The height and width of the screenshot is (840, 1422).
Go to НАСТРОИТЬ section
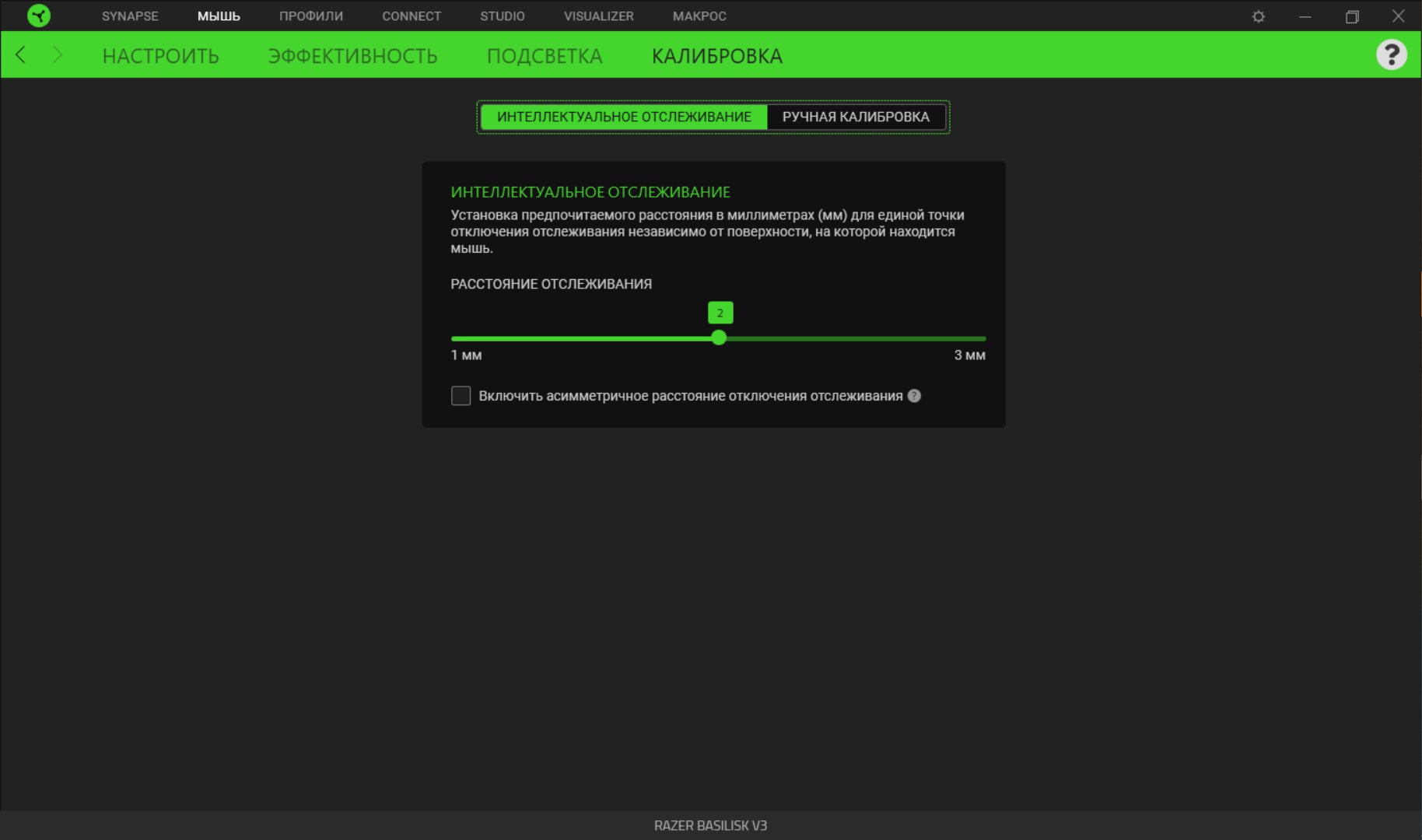pos(161,56)
